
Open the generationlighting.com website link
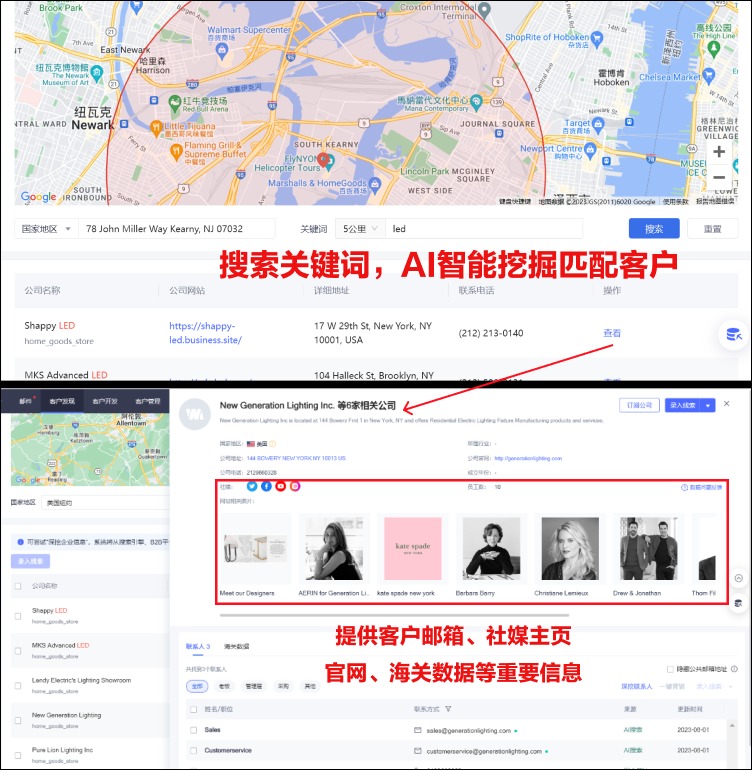coord(528,458)
